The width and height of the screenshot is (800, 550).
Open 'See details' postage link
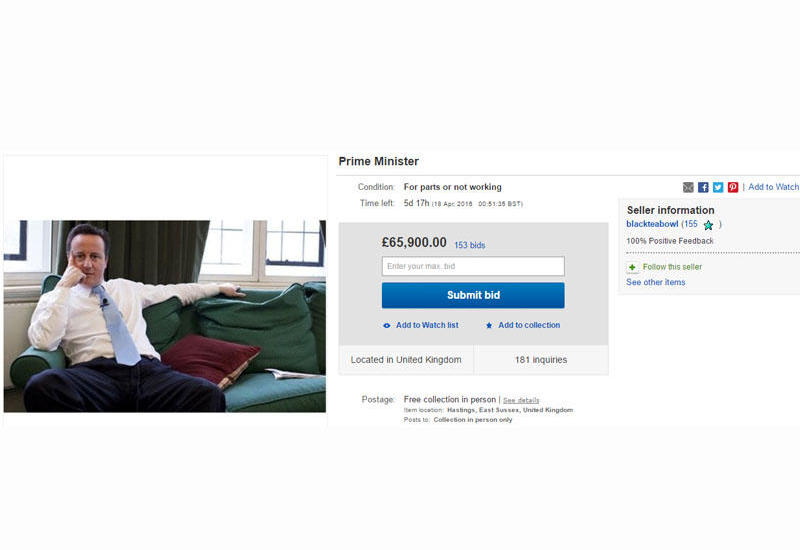(521, 401)
